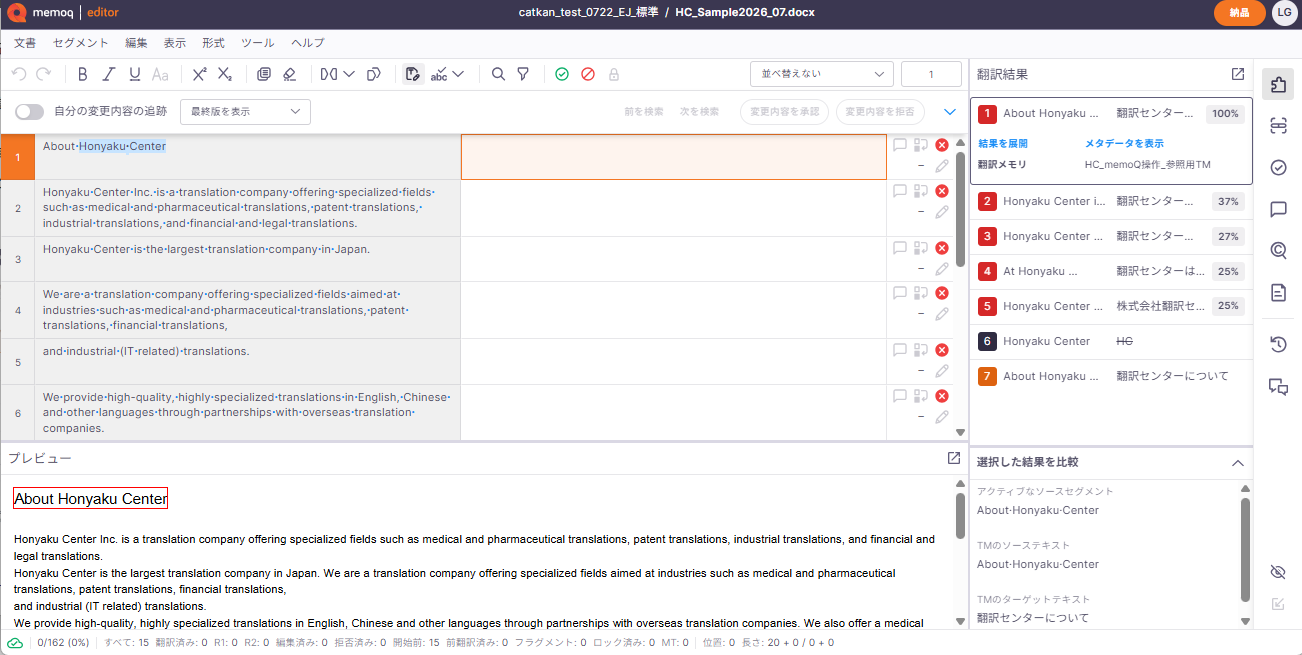Confirm segment with green check icon
Viewport: 1302px width, 655px height.
tap(562, 74)
